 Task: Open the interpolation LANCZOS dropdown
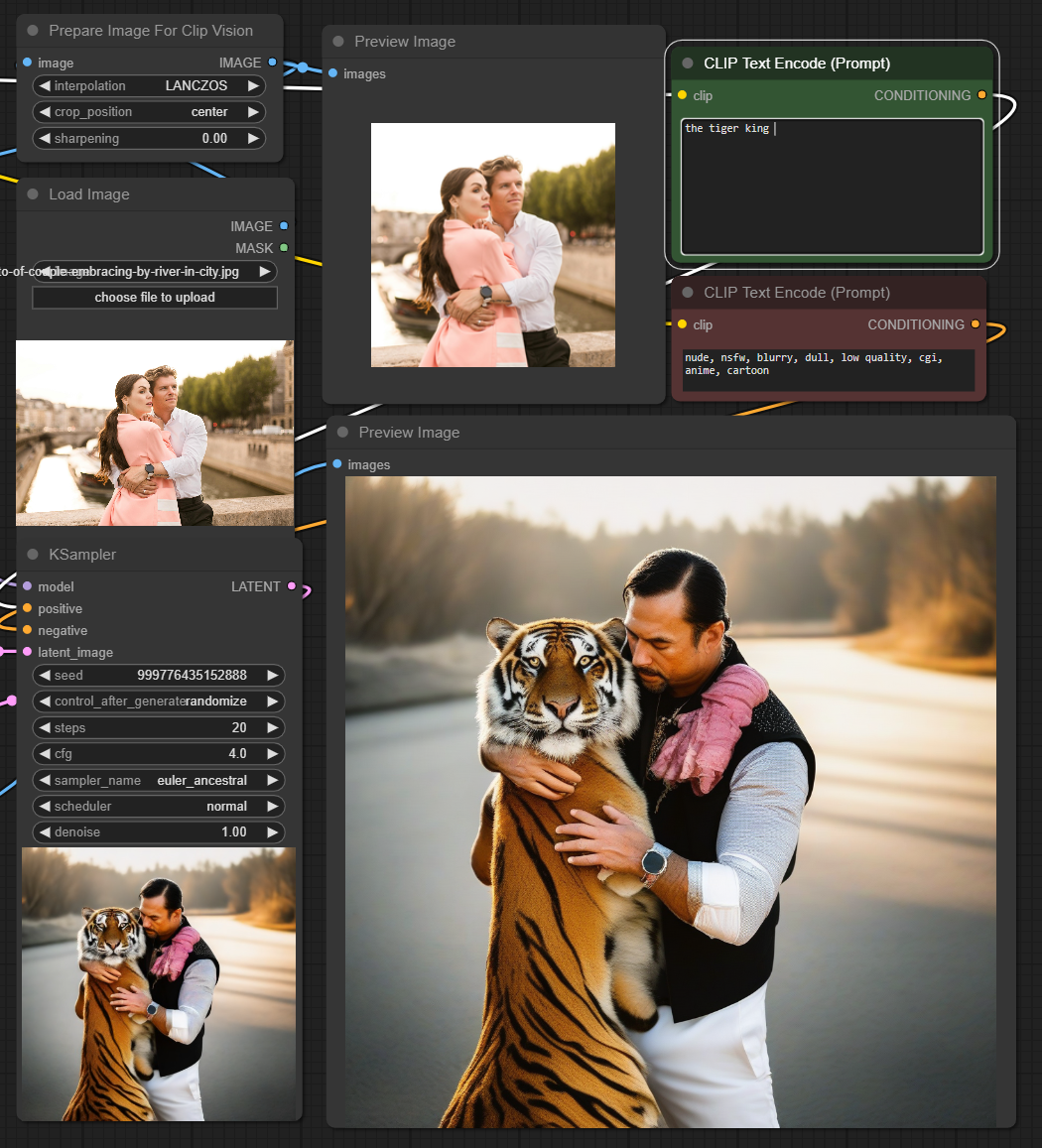click(x=149, y=86)
